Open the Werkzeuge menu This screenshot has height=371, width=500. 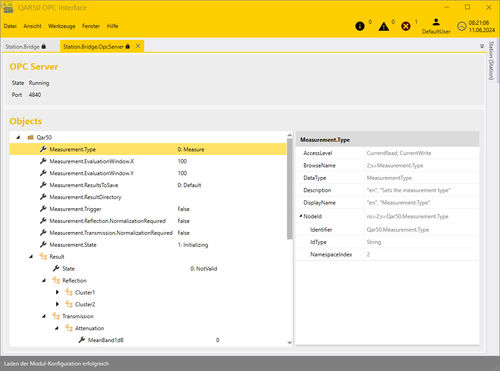point(62,26)
